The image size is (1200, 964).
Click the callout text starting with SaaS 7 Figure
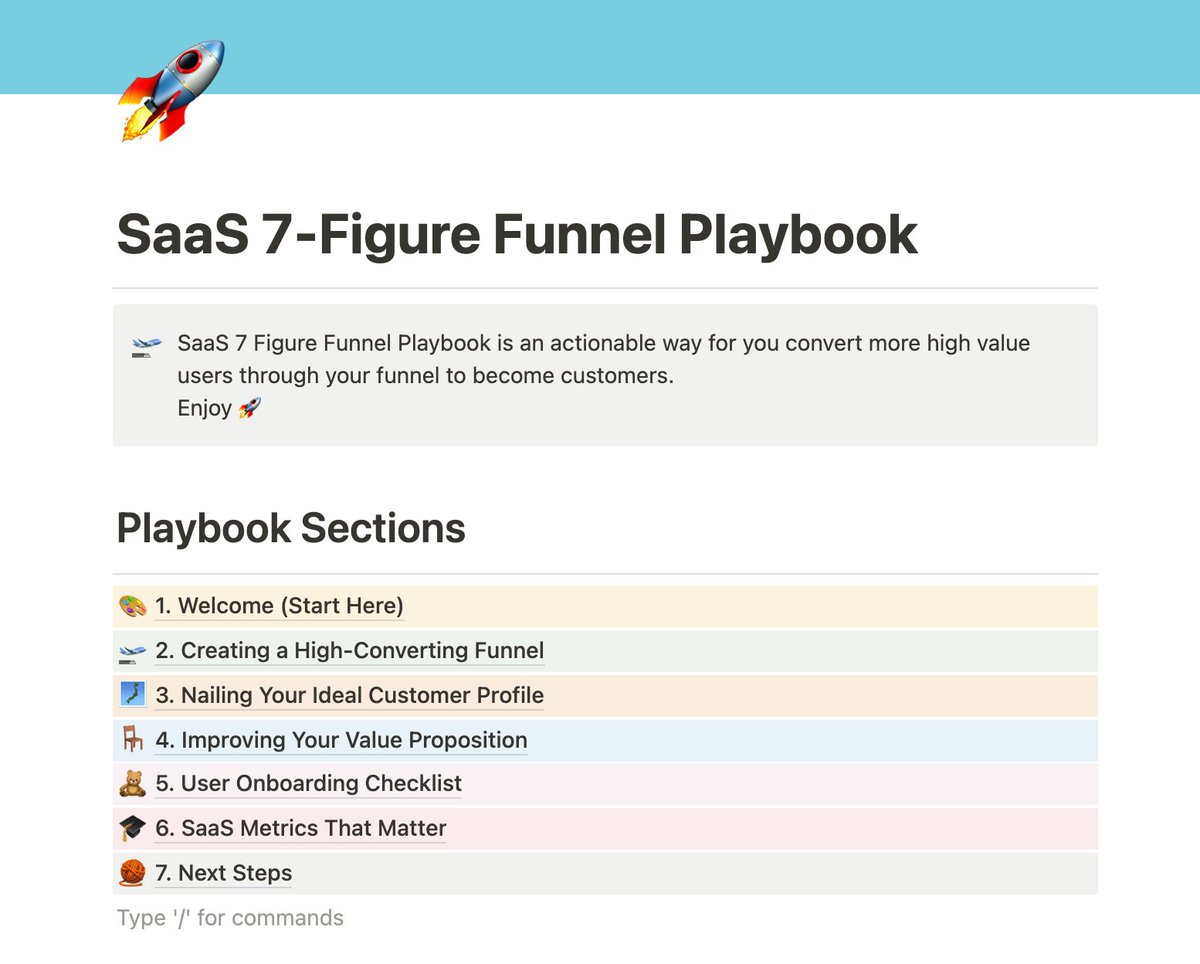(x=604, y=360)
